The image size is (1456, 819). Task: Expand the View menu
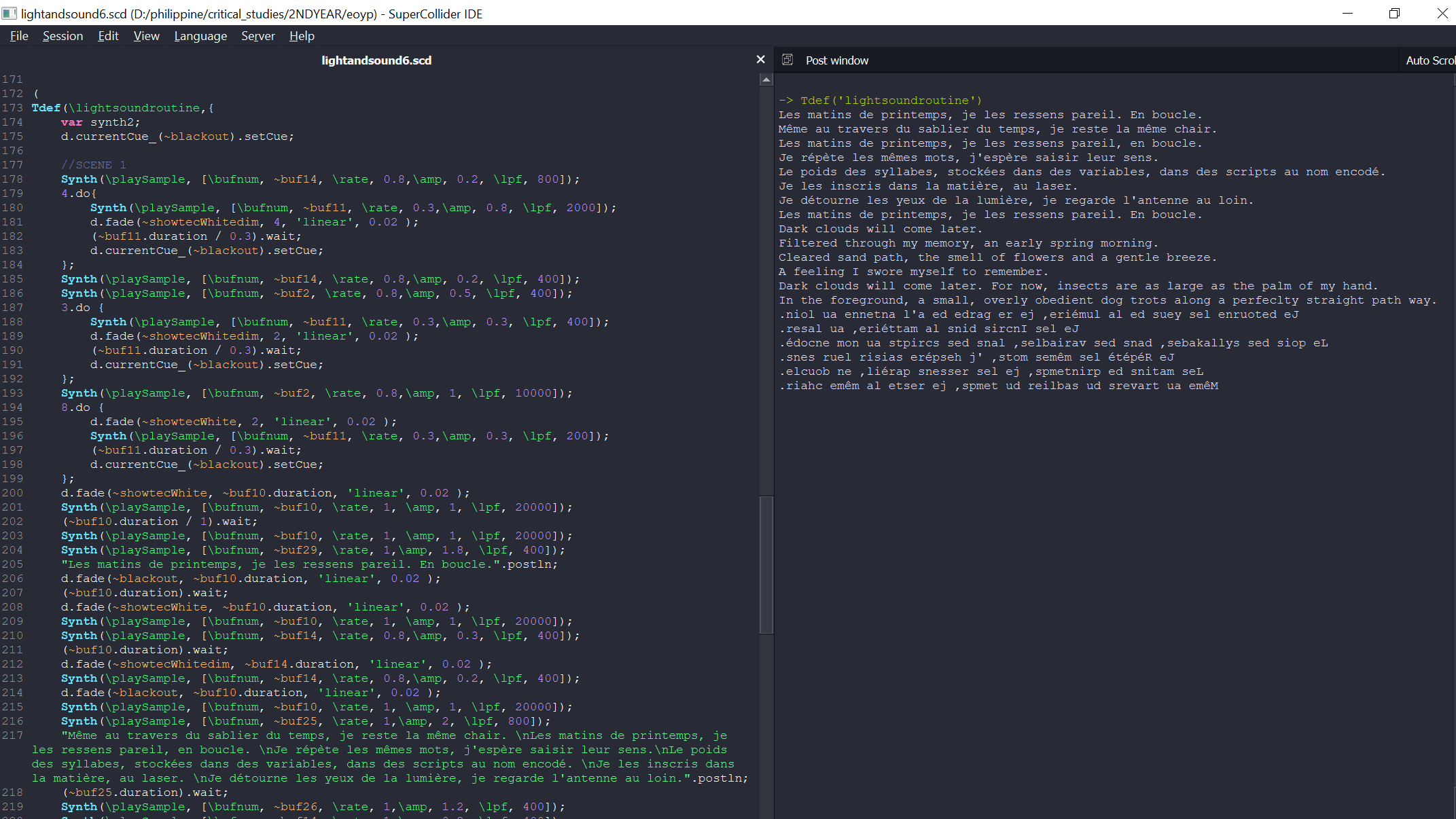[x=146, y=36]
